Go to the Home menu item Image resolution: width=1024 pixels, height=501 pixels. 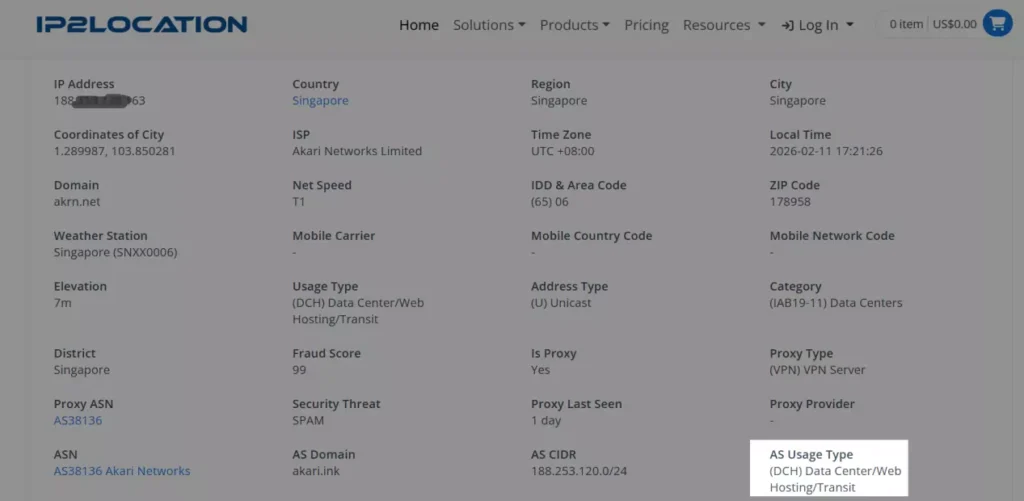pos(419,25)
